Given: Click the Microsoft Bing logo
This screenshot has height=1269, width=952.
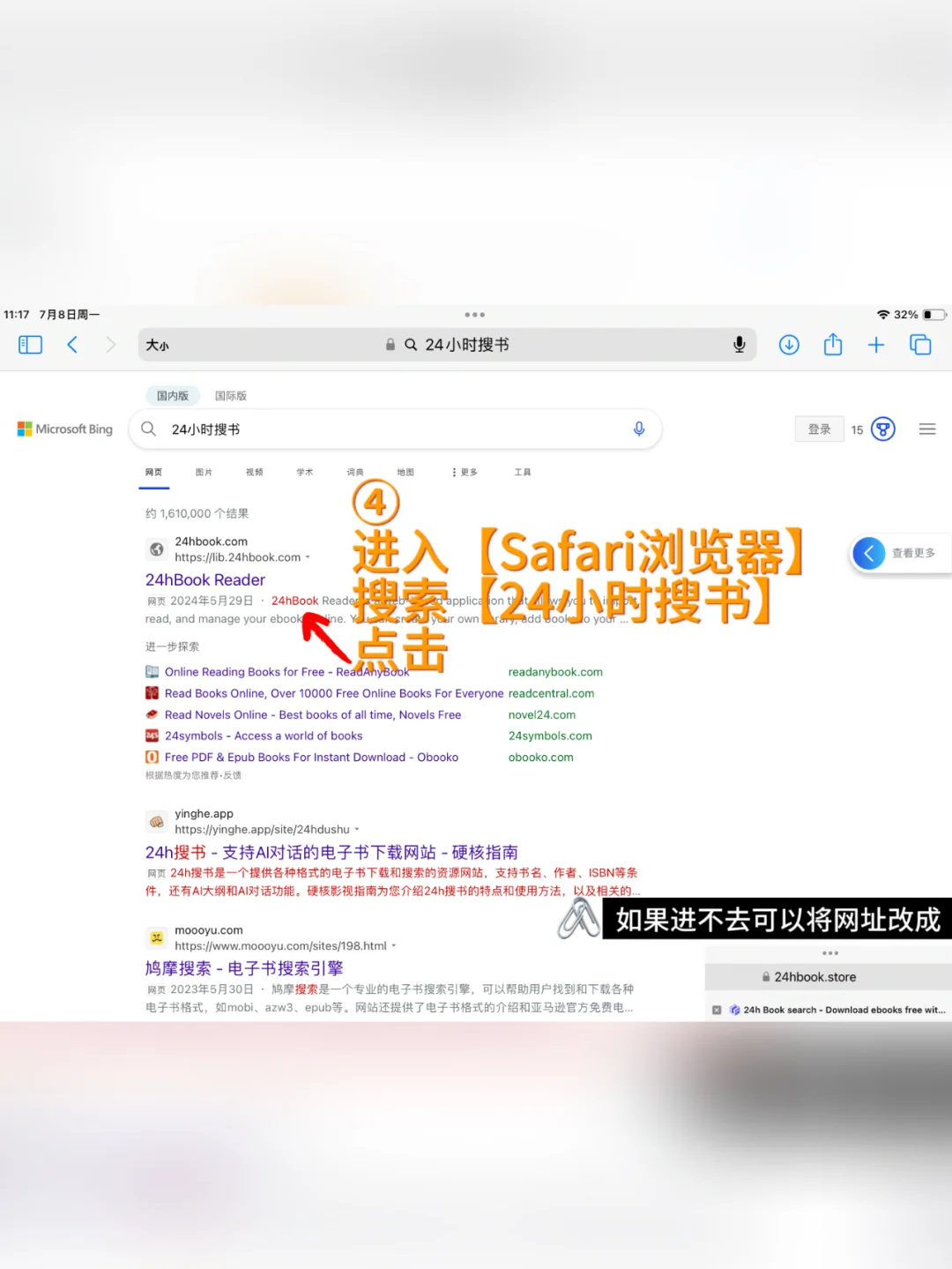Looking at the screenshot, I should coord(65,429).
